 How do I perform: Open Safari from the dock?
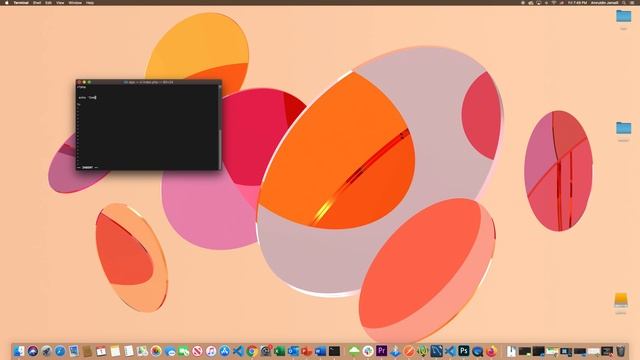click(60, 351)
